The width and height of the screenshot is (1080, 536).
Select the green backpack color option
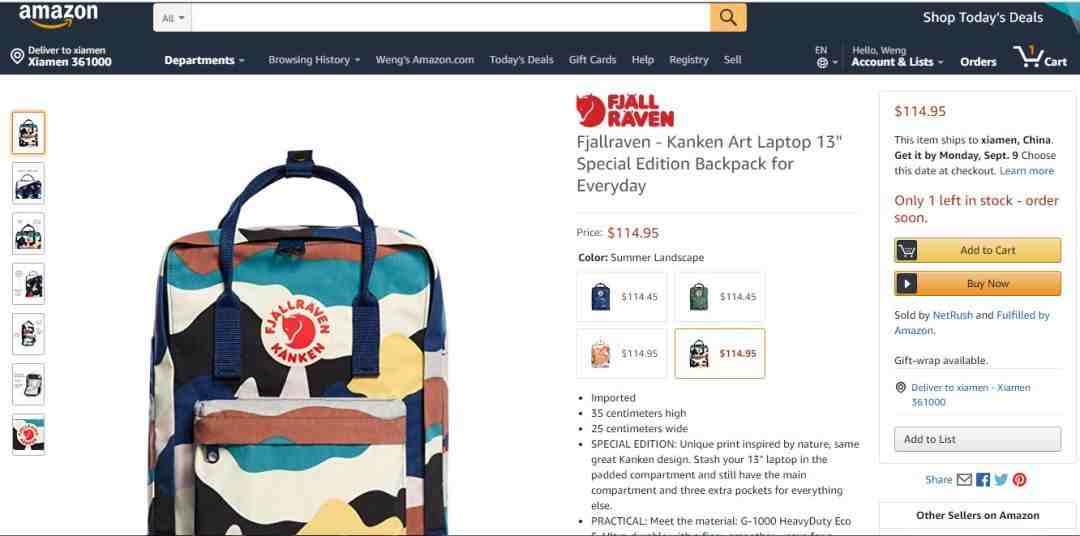pyautogui.click(x=720, y=297)
